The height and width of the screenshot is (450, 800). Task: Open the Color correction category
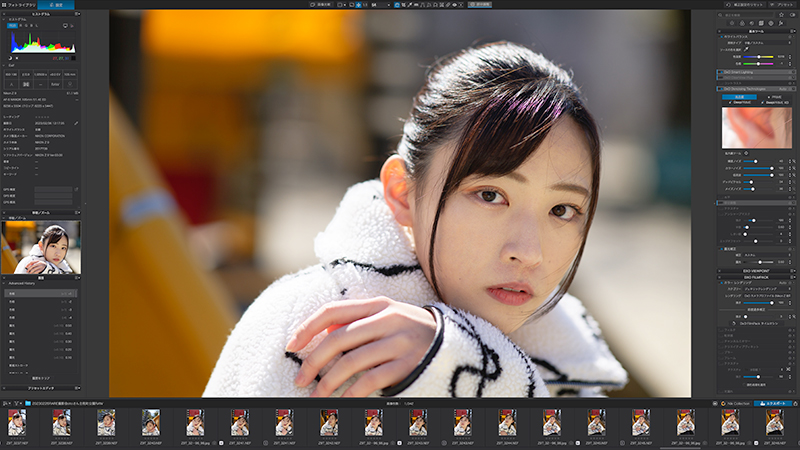(742, 23)
